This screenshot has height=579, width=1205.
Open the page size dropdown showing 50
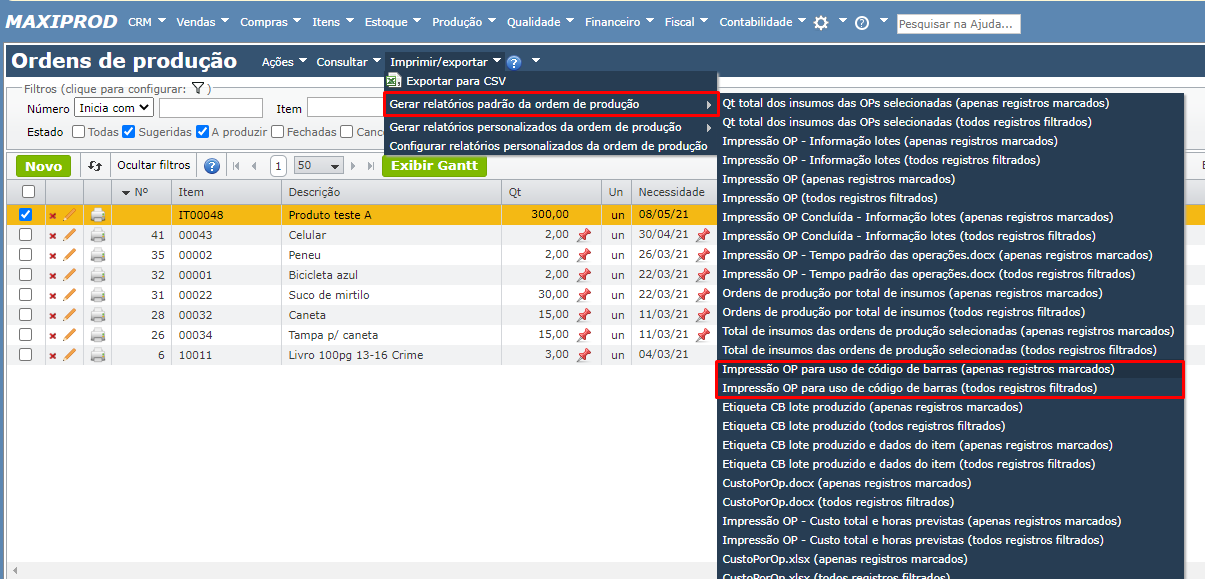(x=319, y=166)
